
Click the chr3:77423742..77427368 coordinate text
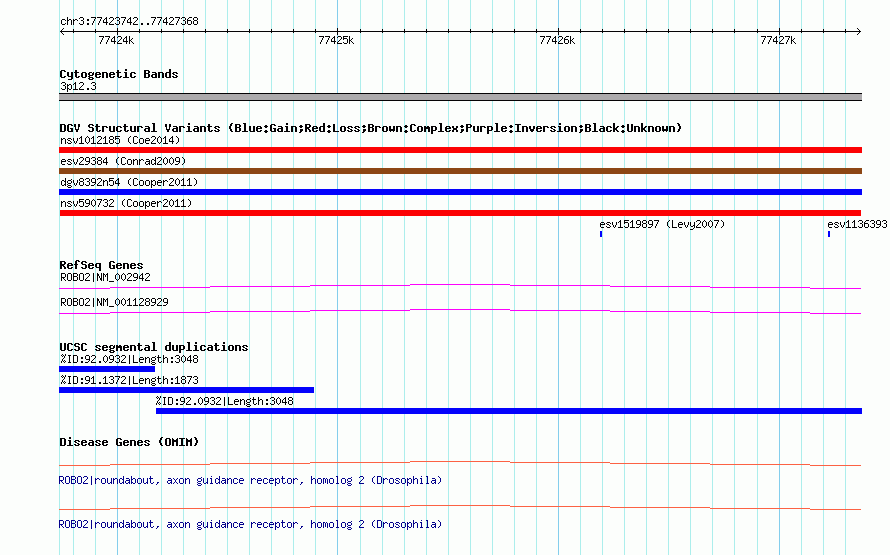point(129,22)
